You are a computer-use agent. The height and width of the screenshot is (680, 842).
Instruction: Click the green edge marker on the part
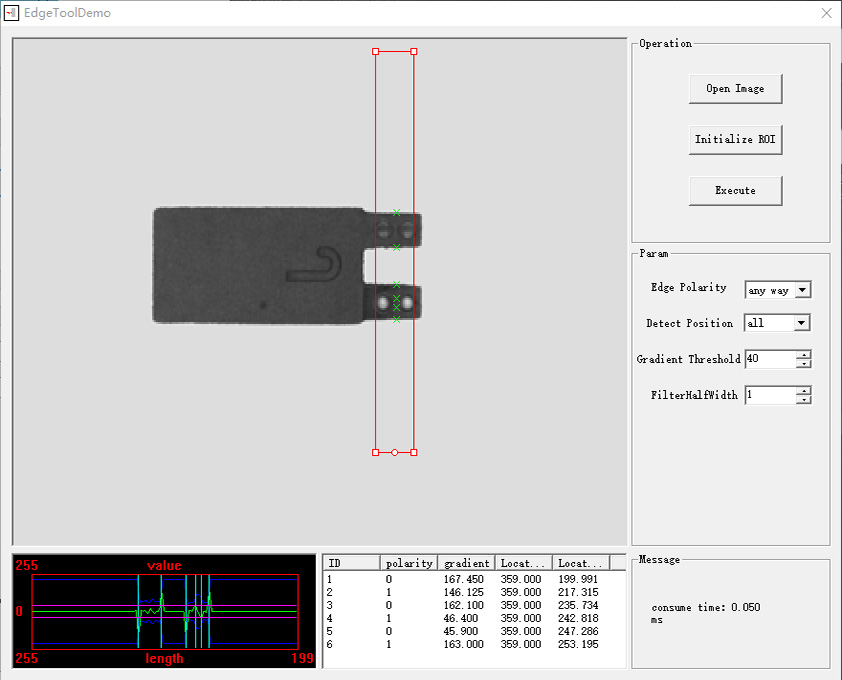click(x=397, y=213)
